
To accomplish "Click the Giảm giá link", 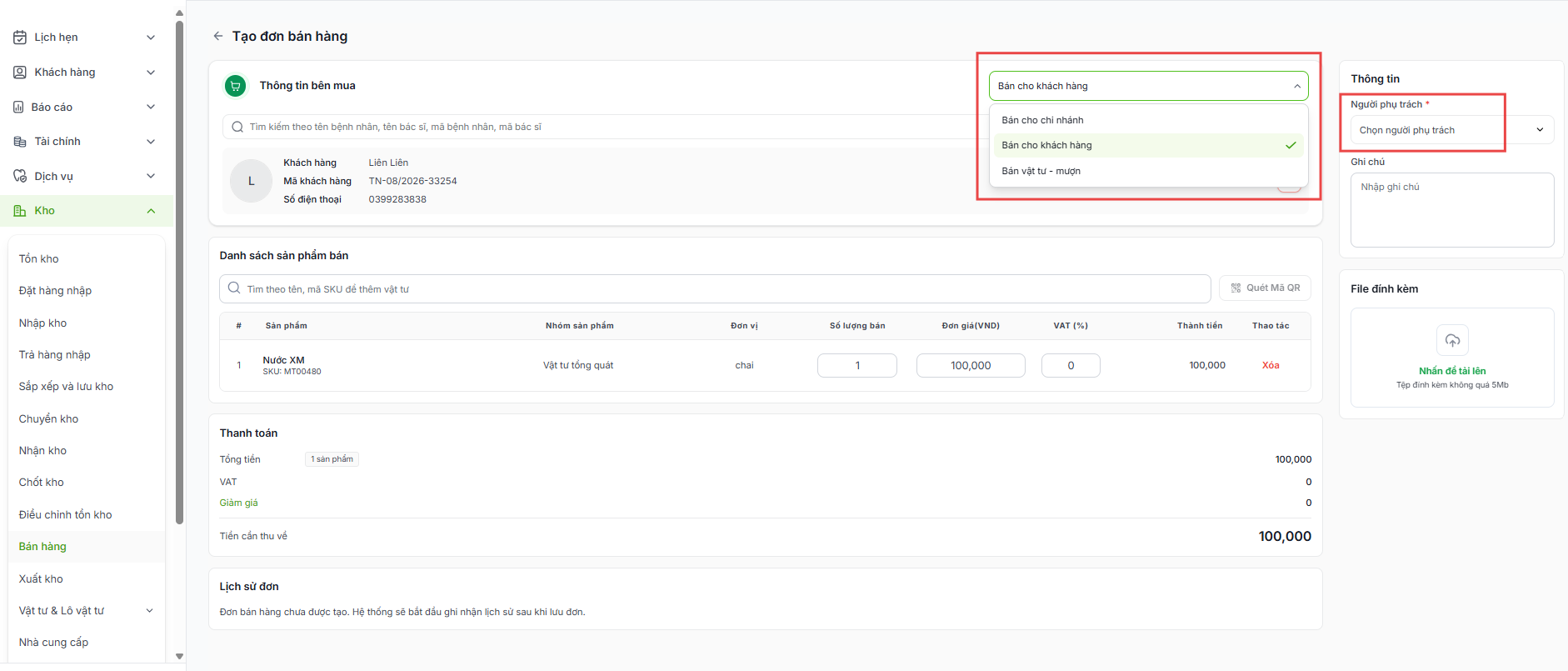I will click(x=239, y=503).
